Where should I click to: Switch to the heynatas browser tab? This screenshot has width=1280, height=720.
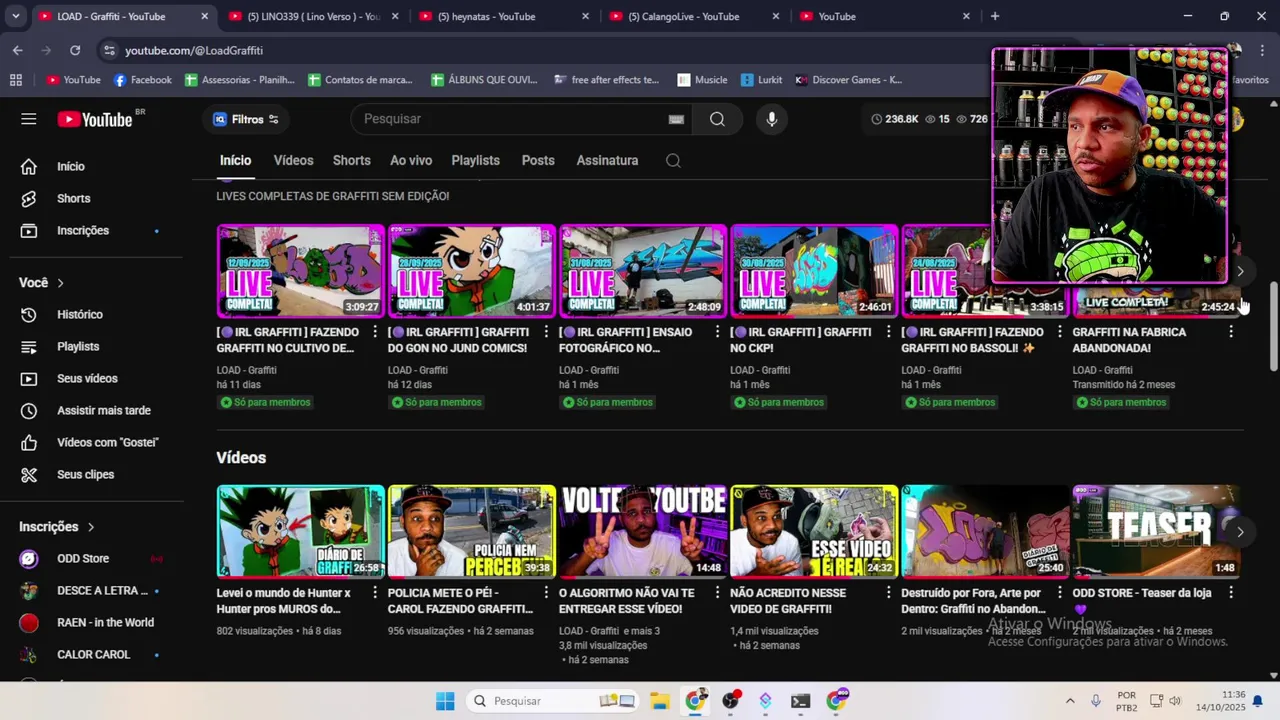[503, 16]
